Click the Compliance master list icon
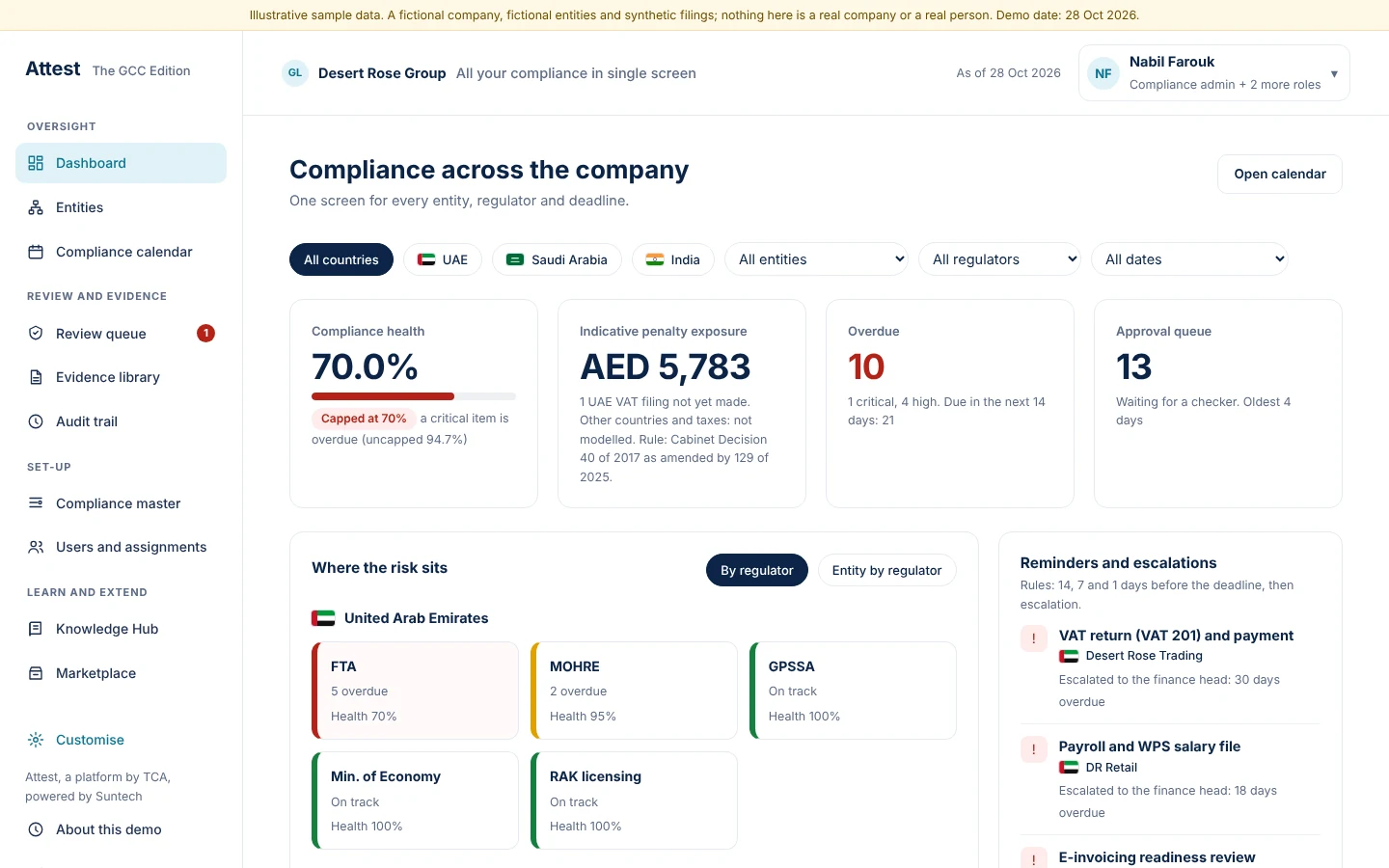The width and height of the screenshot is (1389, 868). [36, 503]
